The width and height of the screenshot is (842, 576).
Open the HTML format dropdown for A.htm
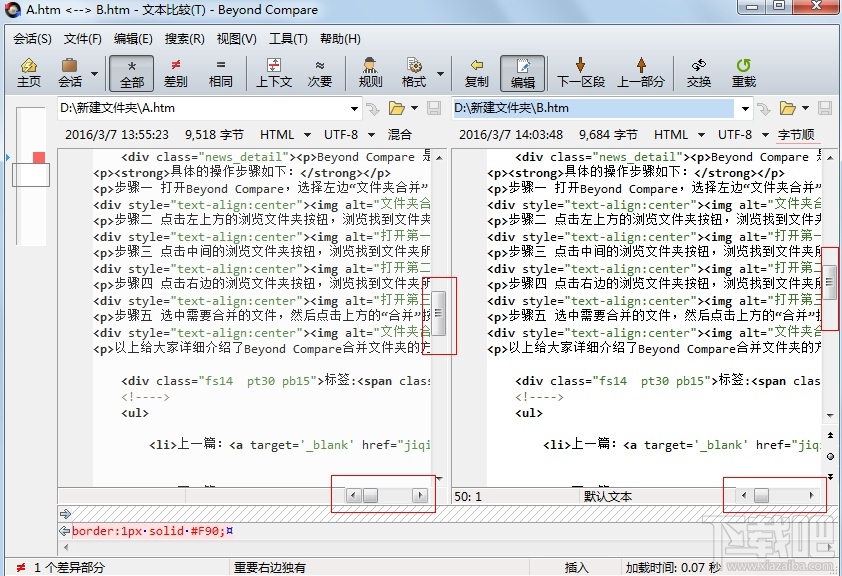point(285,134)
